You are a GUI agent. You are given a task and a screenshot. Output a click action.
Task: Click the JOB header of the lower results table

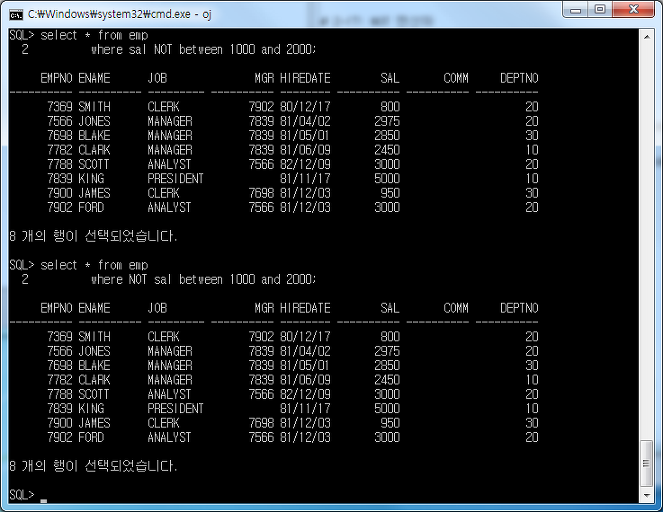[157, 308]
